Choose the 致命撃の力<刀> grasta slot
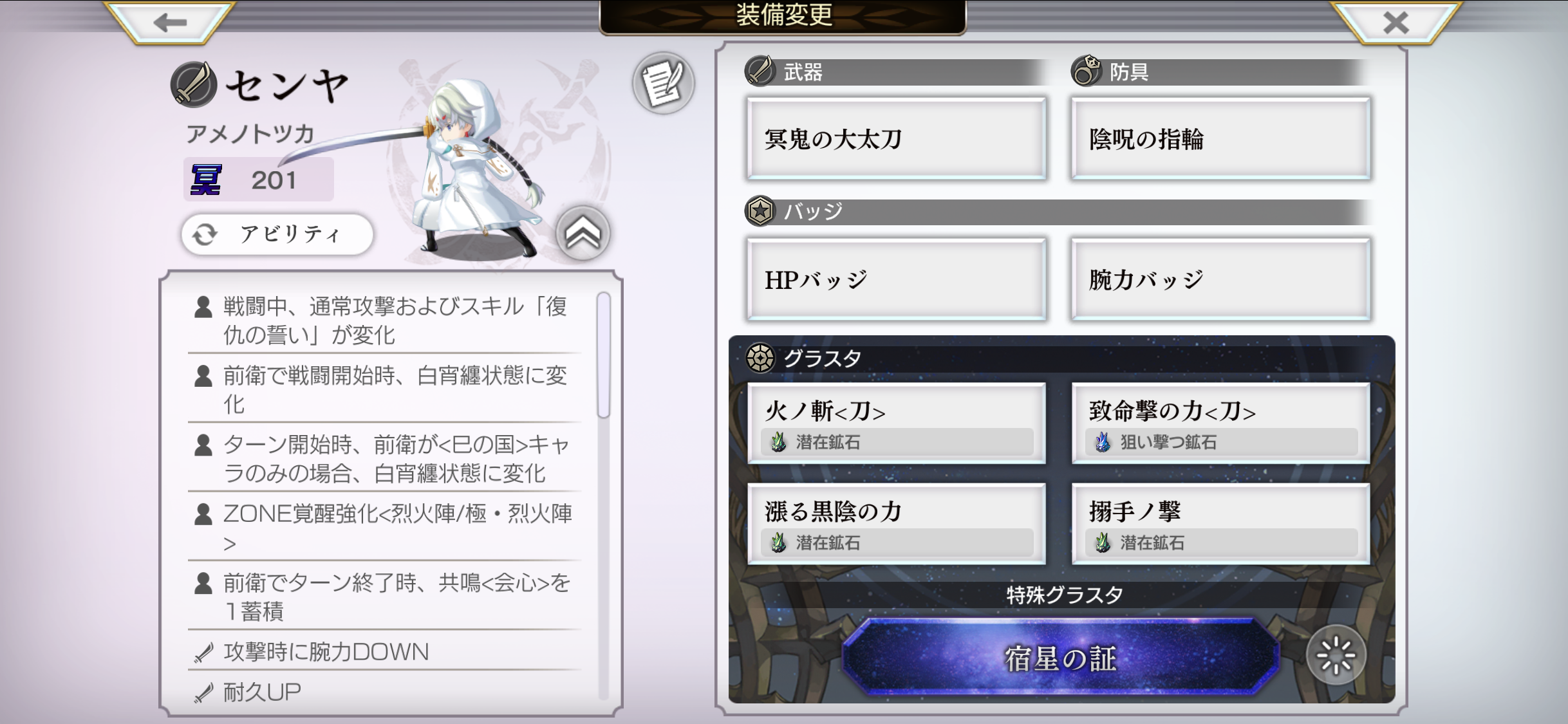The image size is (1568, 724). [x=1221, y=423]
